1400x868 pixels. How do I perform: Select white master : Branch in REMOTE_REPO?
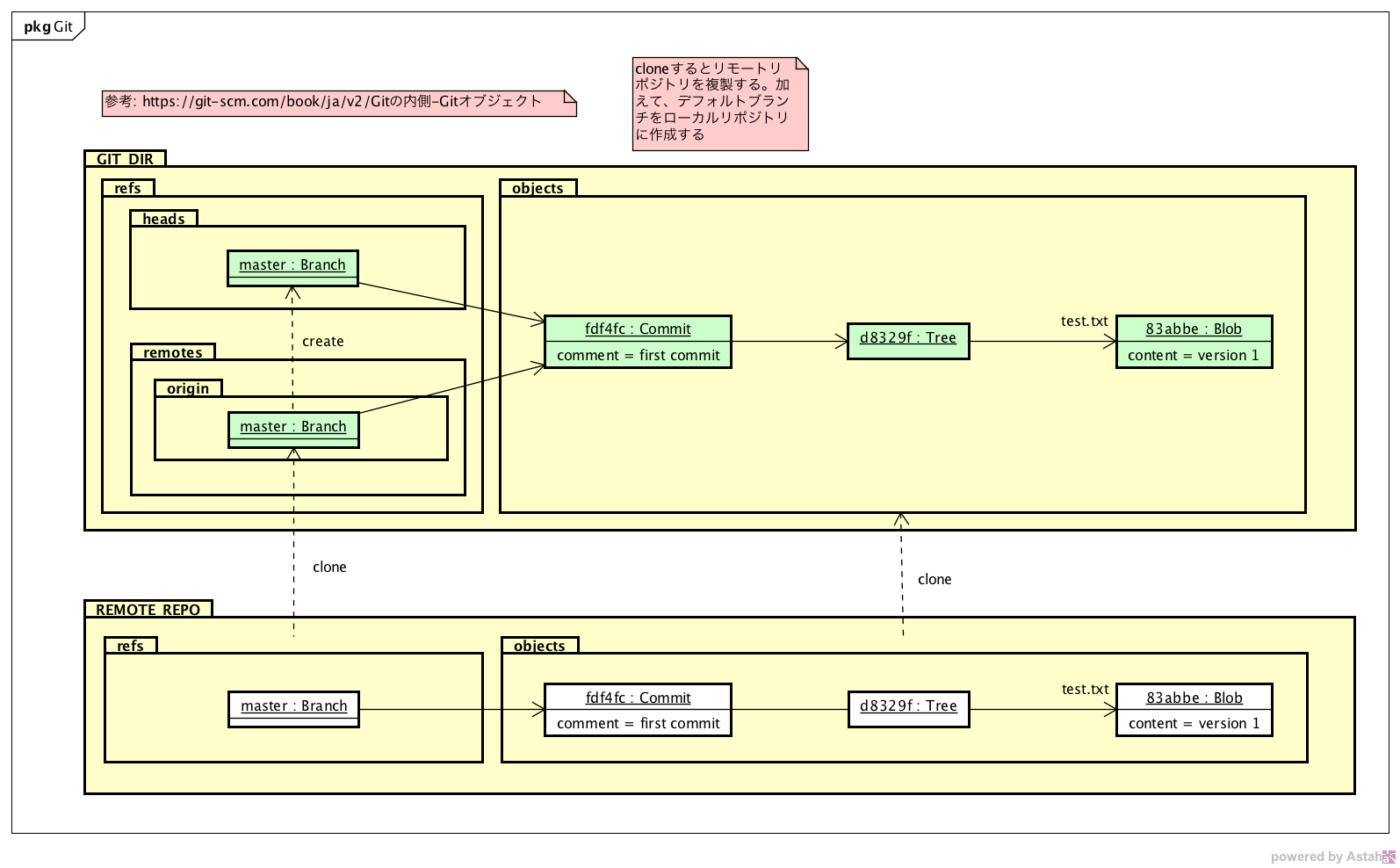(x=293, y=708)
